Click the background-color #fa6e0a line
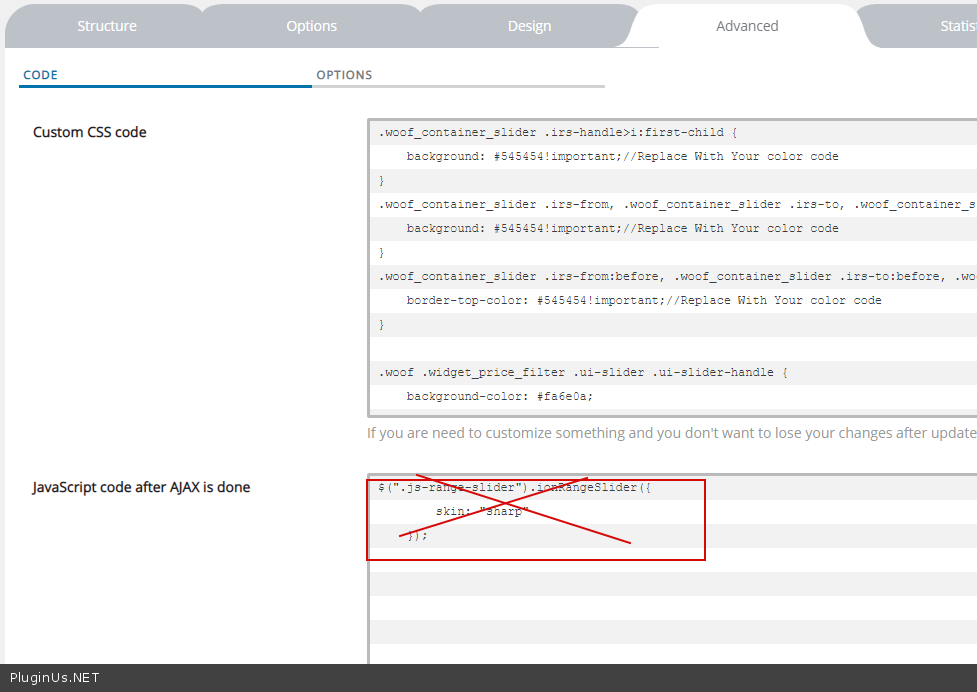Viewport: 977px width, 692px height. [499, 396]
